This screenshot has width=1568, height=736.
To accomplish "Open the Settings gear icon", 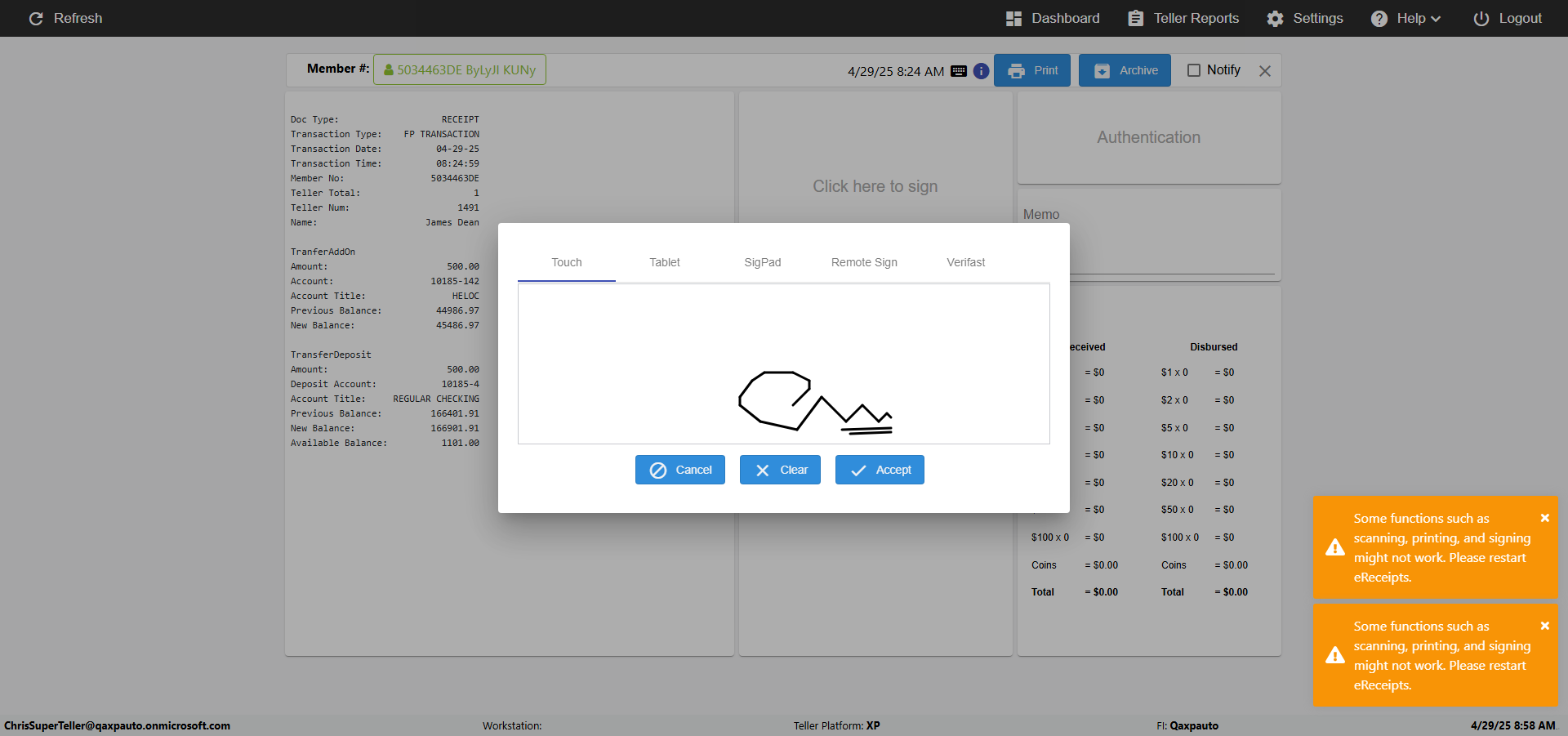I will [1275, 18].
